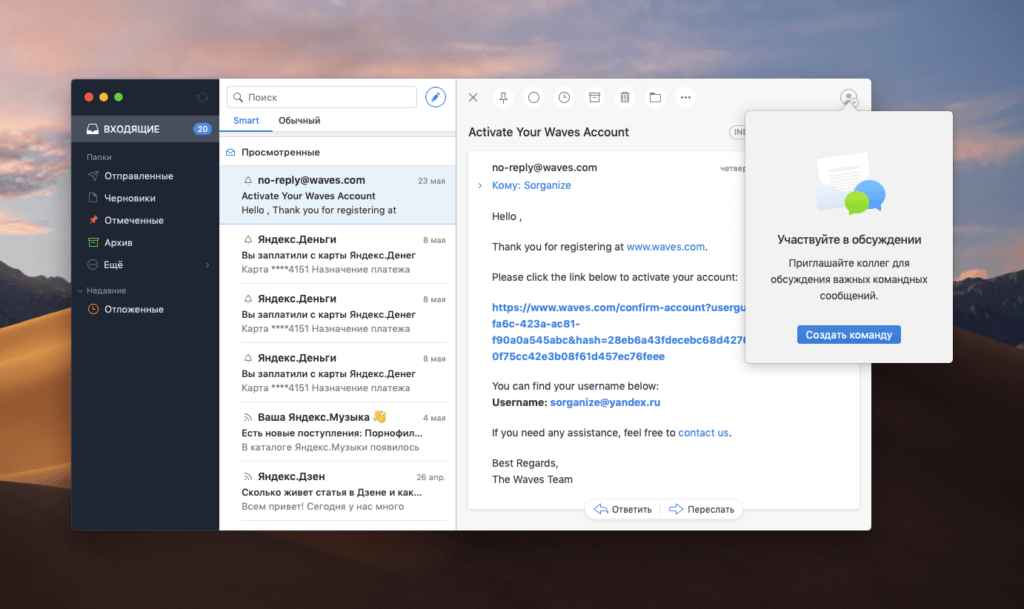Screen dimensions: 1024x609
Task: Open the Ваша Яндекс.Музыка email from 4 мая
Action: click(338, 431)
